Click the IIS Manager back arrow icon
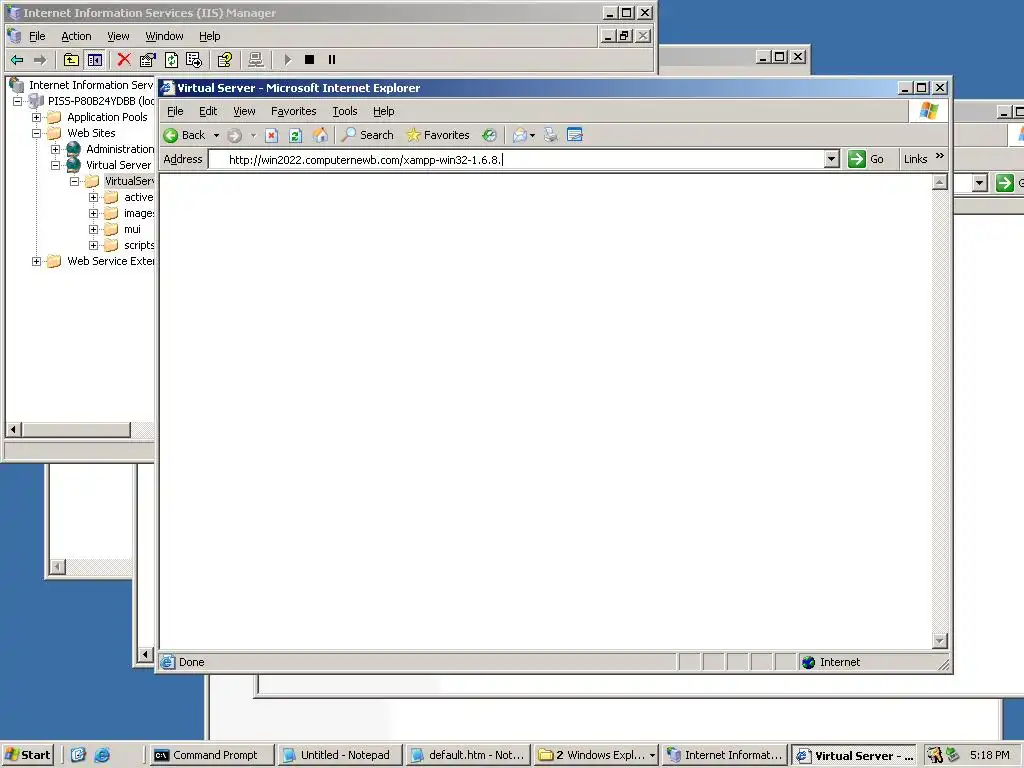Screen dimensions: 1024x768 pos(18,60)
